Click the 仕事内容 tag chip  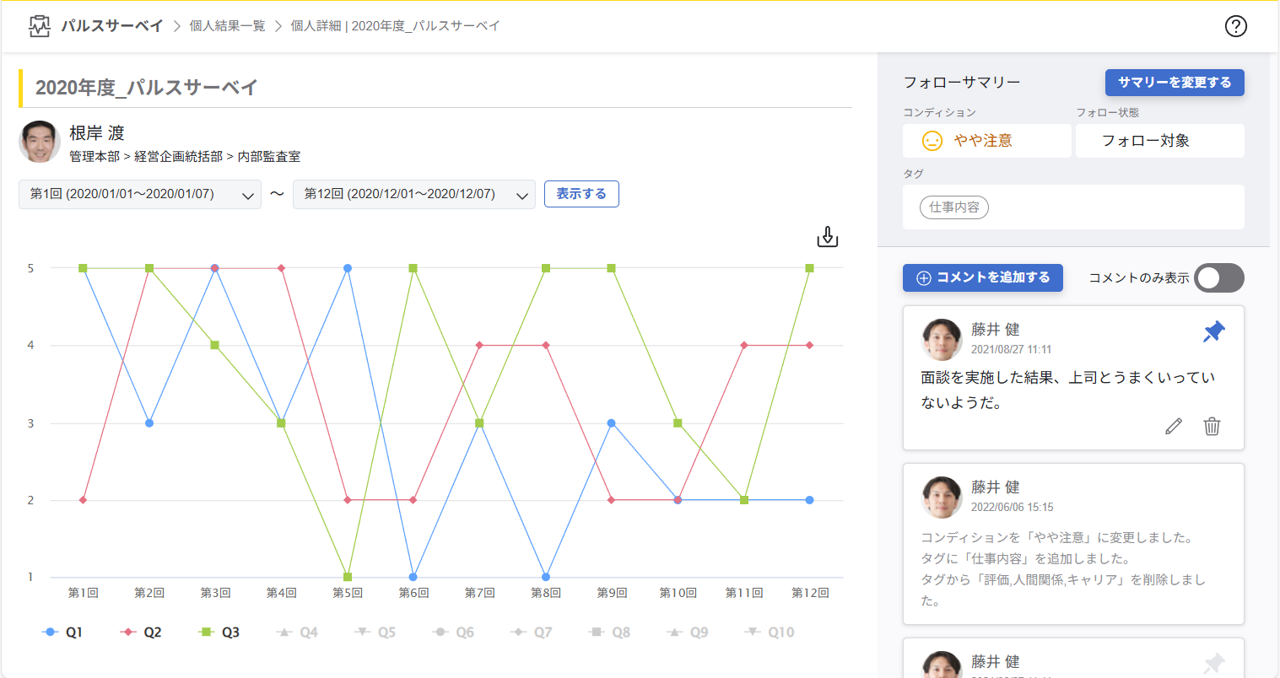pos(954,208)
